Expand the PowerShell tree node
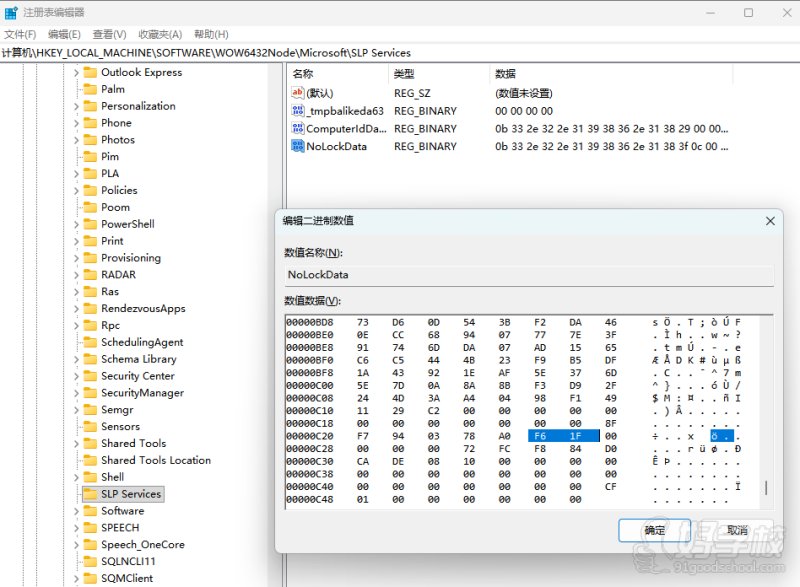 [x=76, y=224]
